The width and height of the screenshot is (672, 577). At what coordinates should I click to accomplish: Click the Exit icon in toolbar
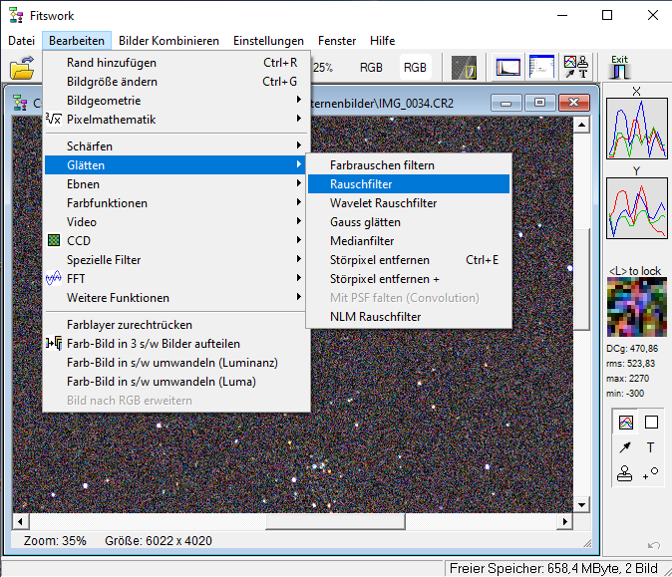pyautogui.click(x=619, y=68)
